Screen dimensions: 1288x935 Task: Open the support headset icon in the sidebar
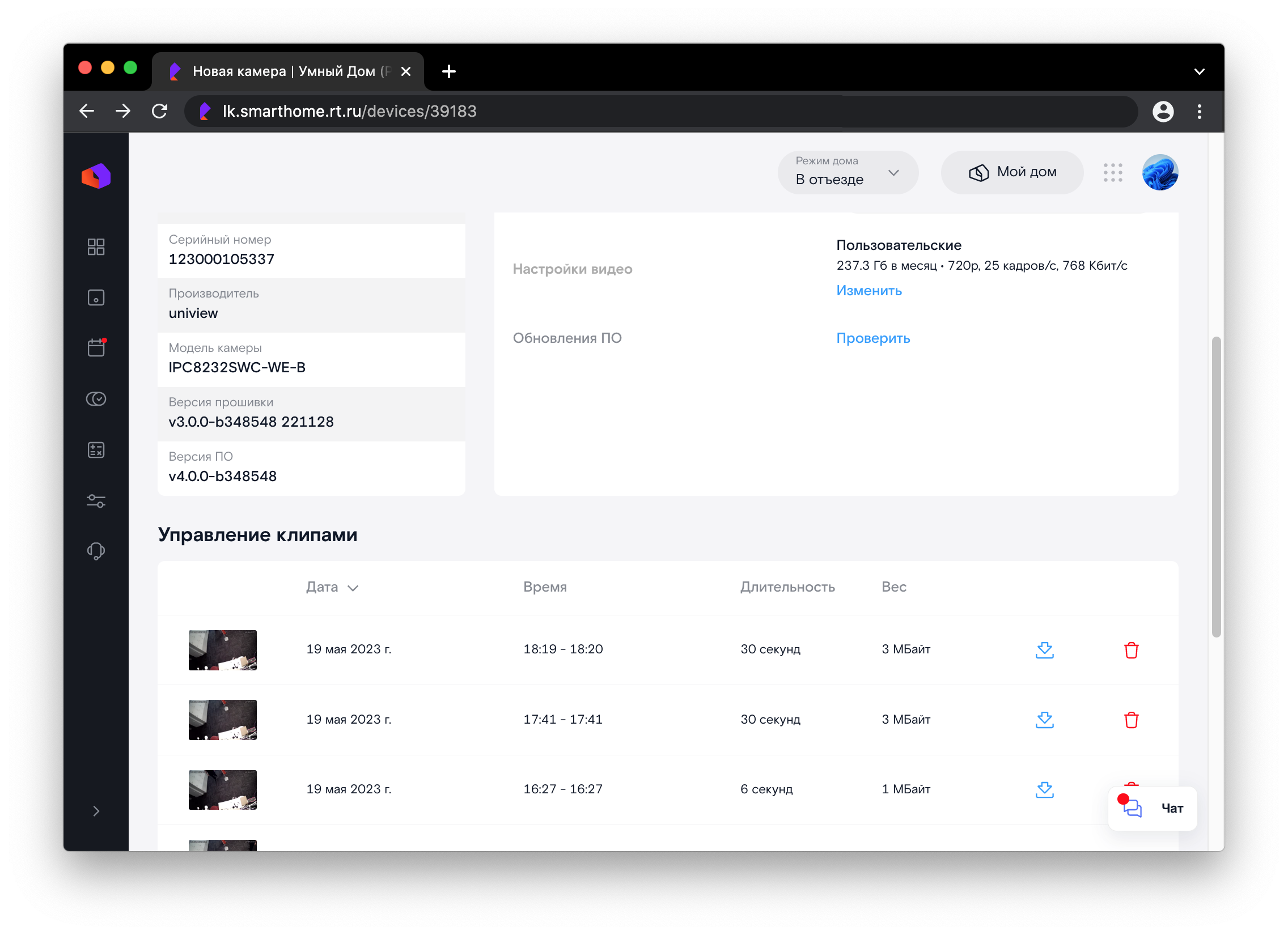point(96,551)
